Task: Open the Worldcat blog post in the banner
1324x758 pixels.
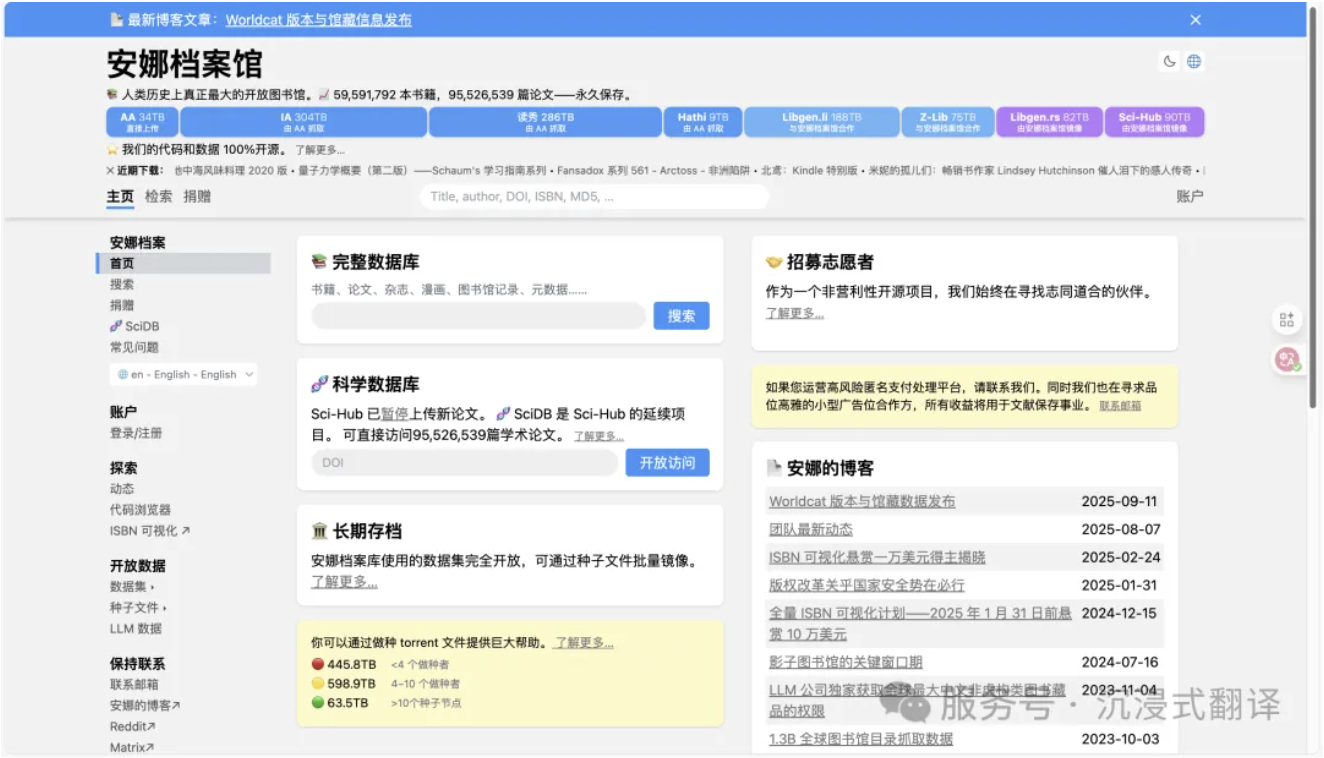Action: click(318, 20)
